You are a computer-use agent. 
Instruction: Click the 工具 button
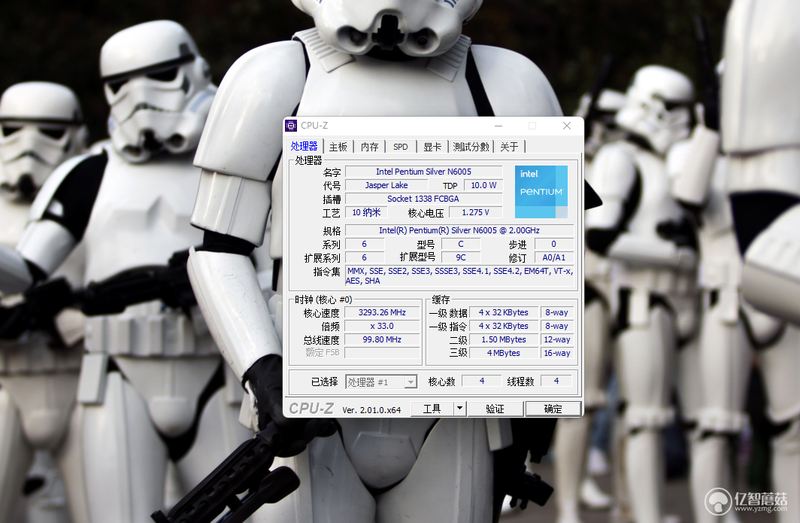point(432,409)
